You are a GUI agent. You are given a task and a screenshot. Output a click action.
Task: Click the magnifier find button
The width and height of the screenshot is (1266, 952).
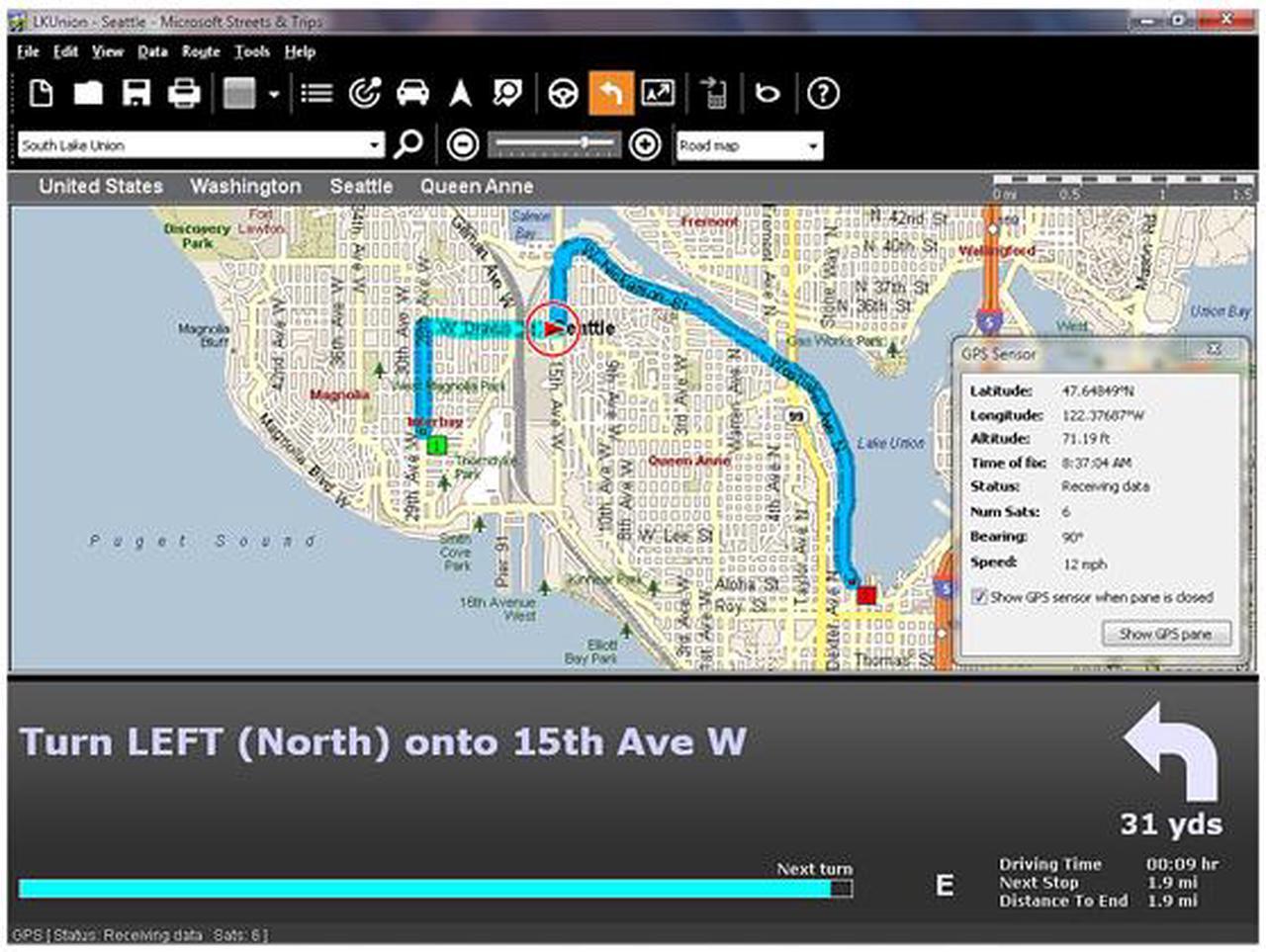click(x=408, y=144)
